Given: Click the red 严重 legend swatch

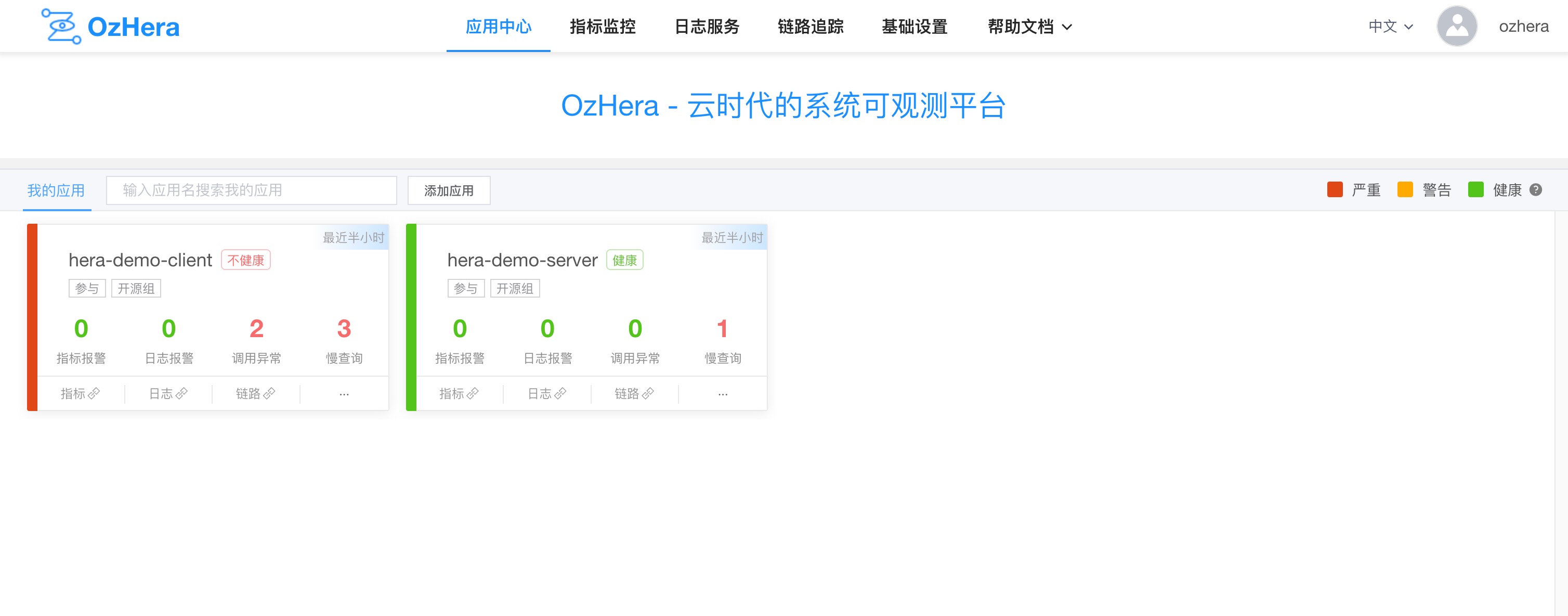Looking at the screenshot, I should (x=1334, y=189).
